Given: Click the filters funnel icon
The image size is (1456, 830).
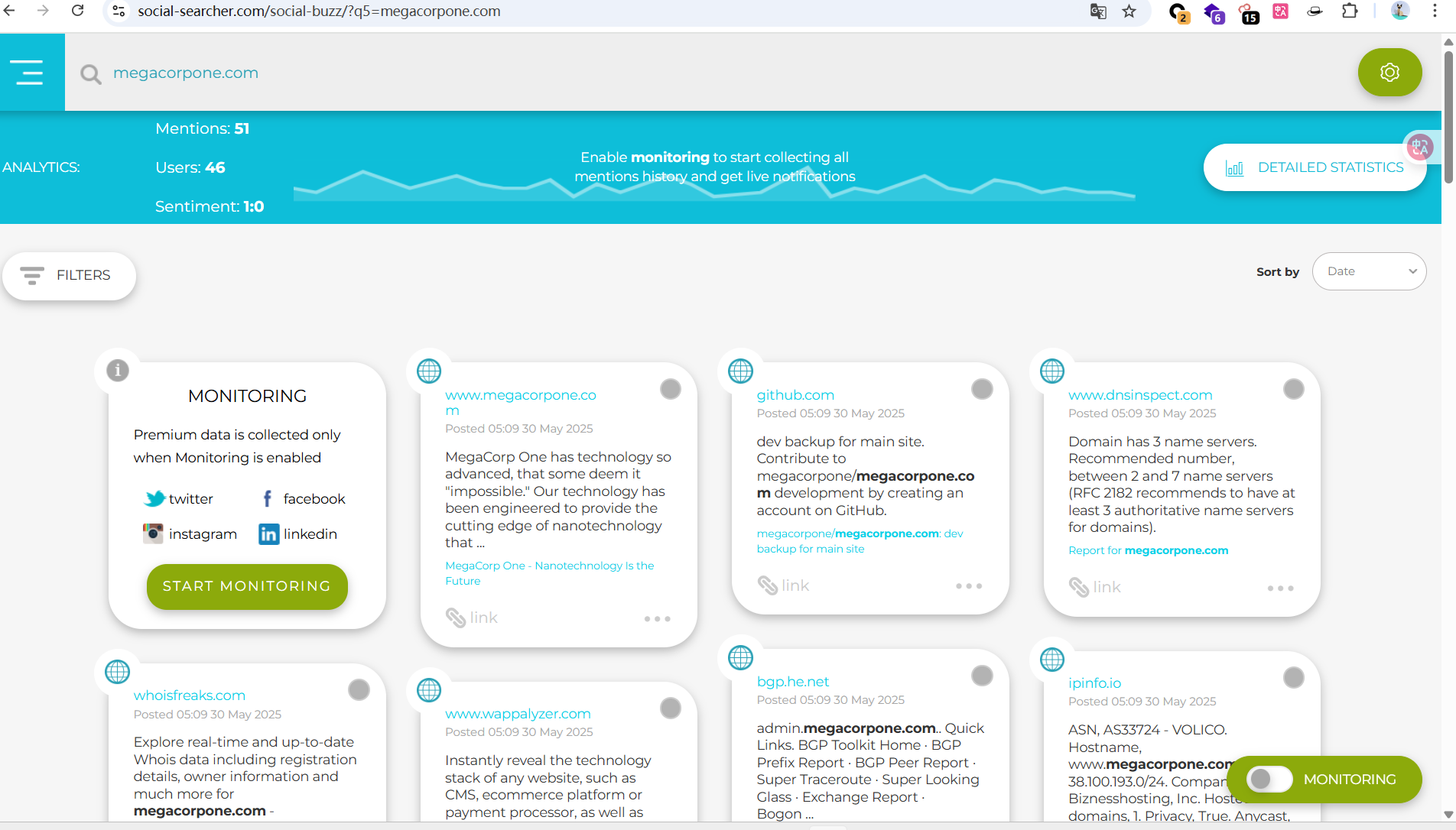Looking at the screenshot, I should (x=31, y=275).
